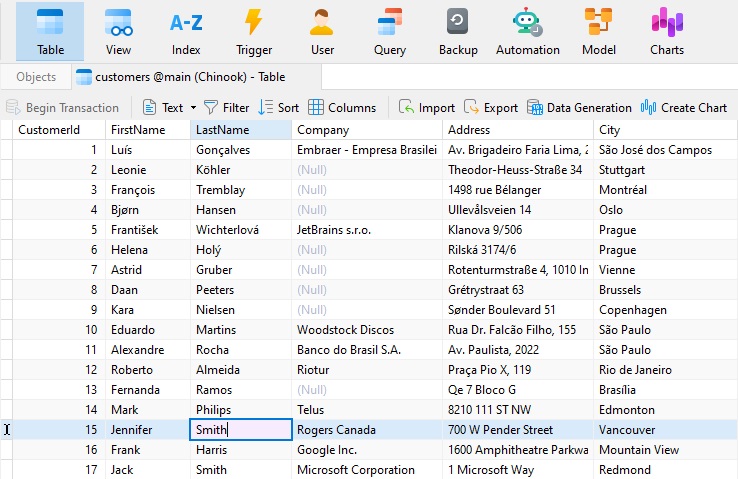Click Create Chart

coord(683,108)
